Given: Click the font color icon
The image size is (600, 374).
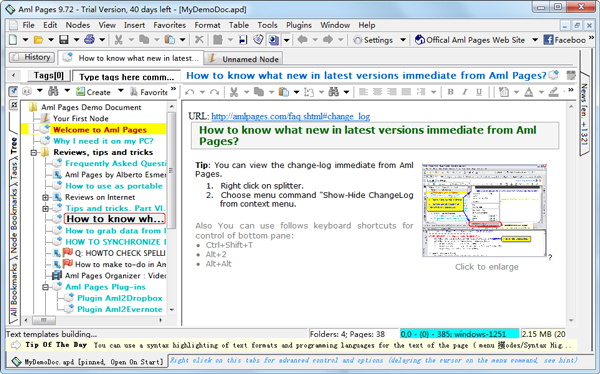Looking at the screenshot, I should point(529,92).
